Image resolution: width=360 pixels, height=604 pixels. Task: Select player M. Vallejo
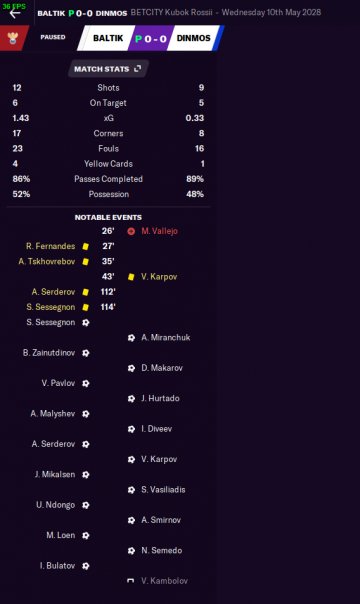pos(159,231)
